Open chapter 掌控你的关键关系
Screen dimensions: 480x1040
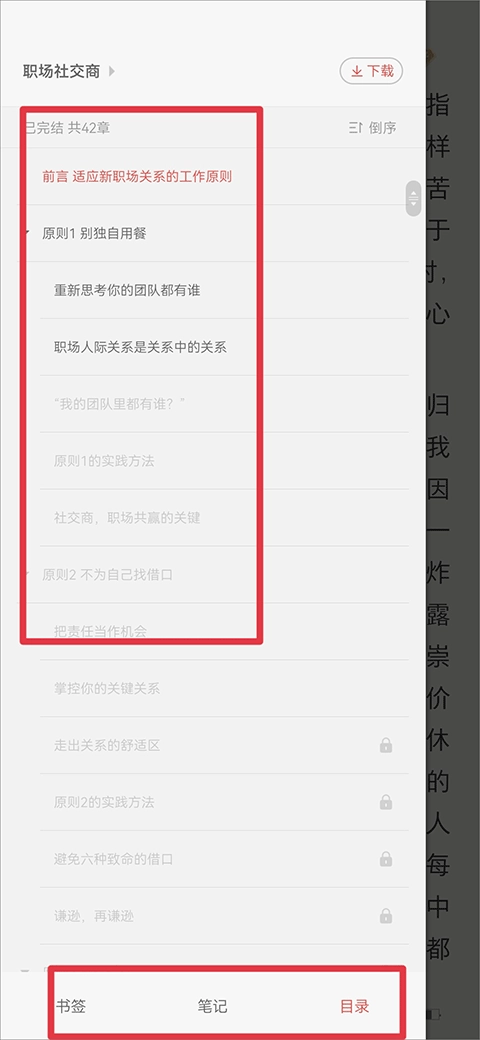point(107,688)
